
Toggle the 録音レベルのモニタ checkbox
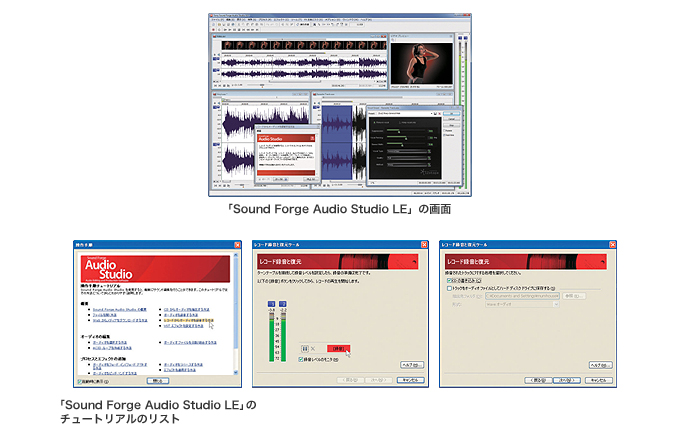pos(301,359)
